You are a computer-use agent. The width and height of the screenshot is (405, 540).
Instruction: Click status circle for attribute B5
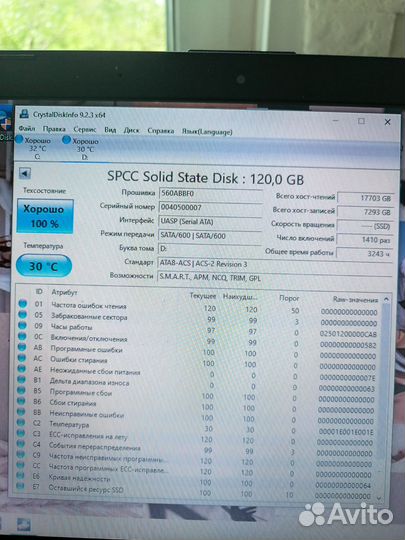click(21, 390)
